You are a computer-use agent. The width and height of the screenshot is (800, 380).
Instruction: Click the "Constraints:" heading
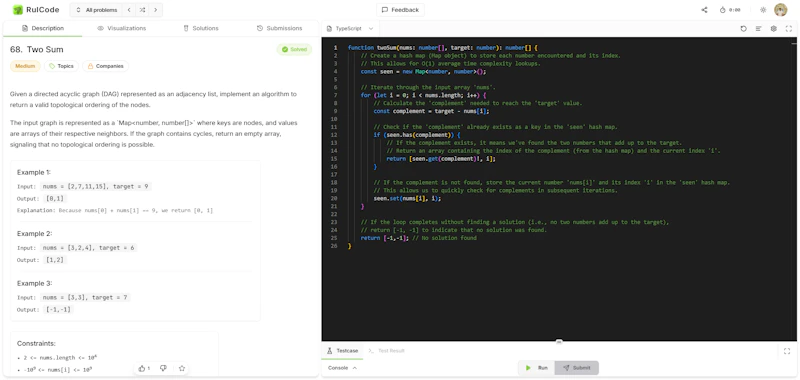pyautogui.click(x=36, y=343)
